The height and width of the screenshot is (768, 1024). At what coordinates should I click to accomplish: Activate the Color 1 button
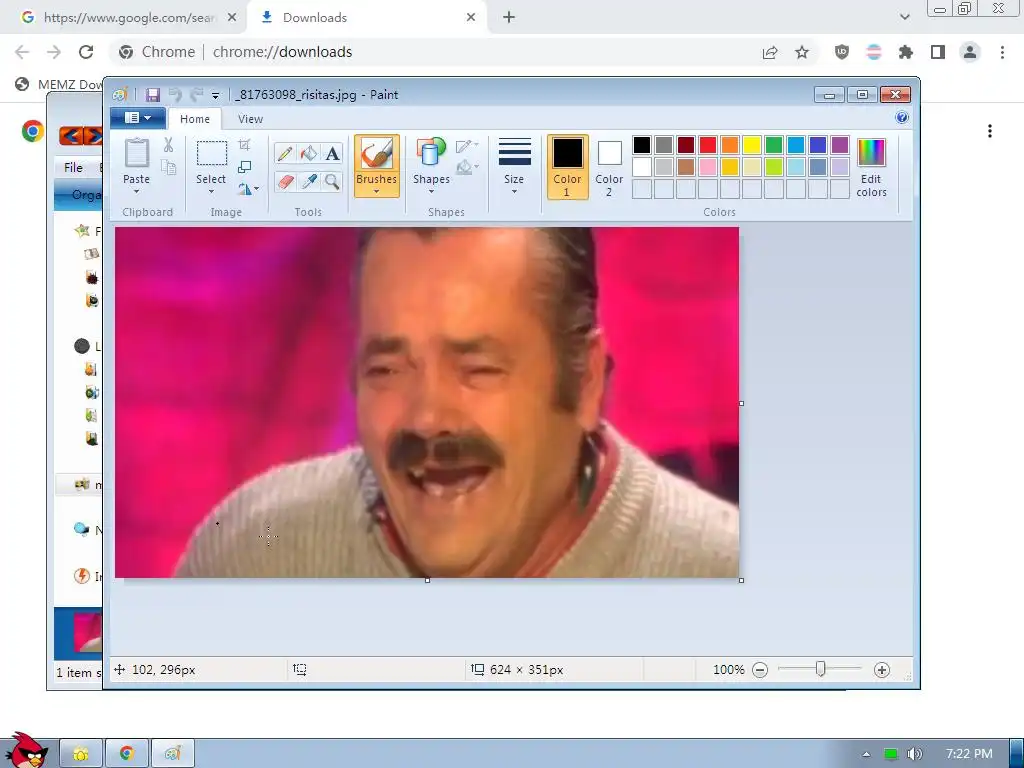[568, 167]
